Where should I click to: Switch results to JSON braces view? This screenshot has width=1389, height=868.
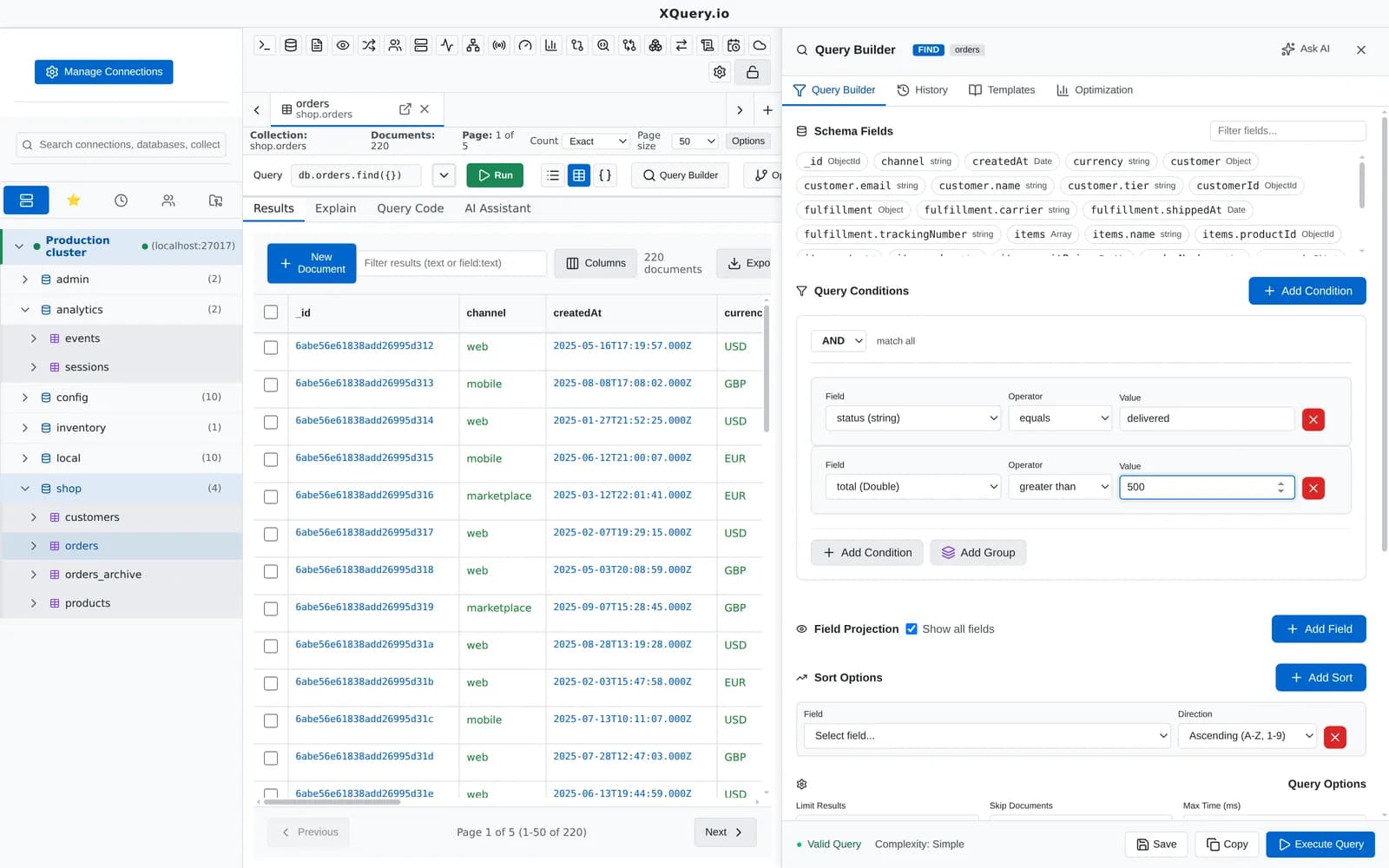pyautogui.click(x=605, y=175)
